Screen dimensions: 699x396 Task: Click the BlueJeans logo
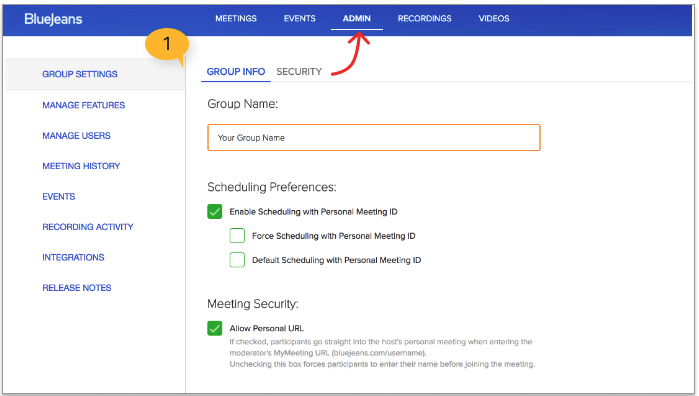(x=53, y=19)
